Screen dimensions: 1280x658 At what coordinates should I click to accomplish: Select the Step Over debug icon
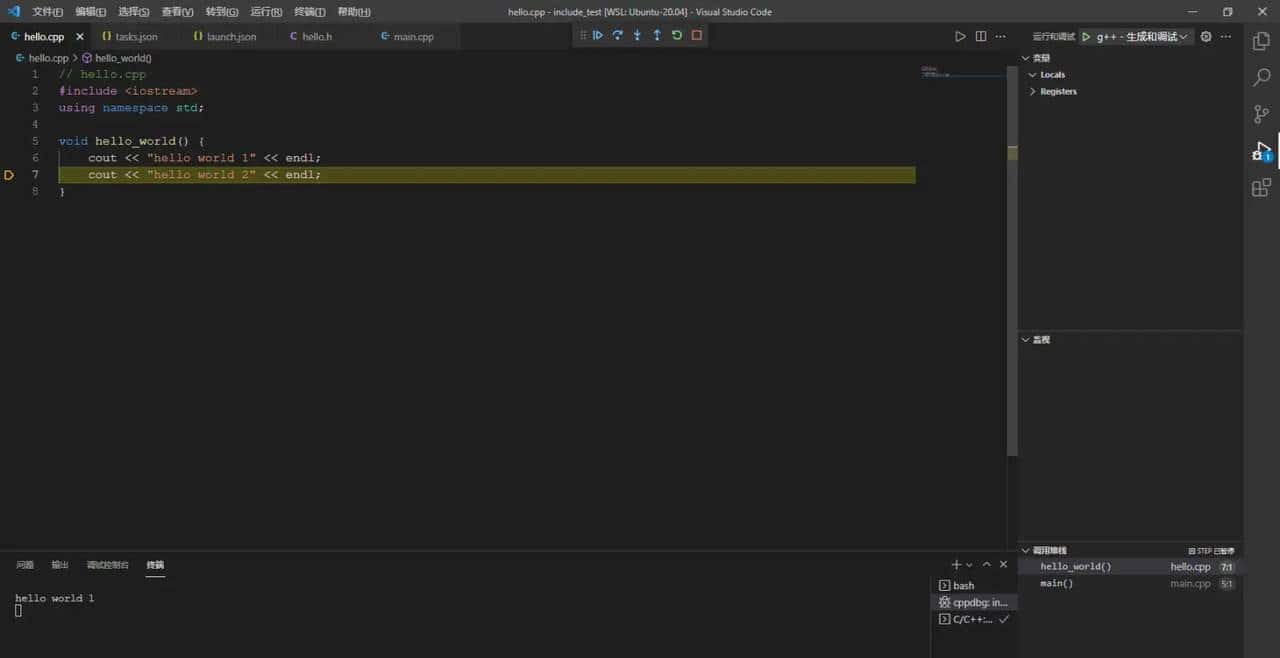click(x=617, y=35)
